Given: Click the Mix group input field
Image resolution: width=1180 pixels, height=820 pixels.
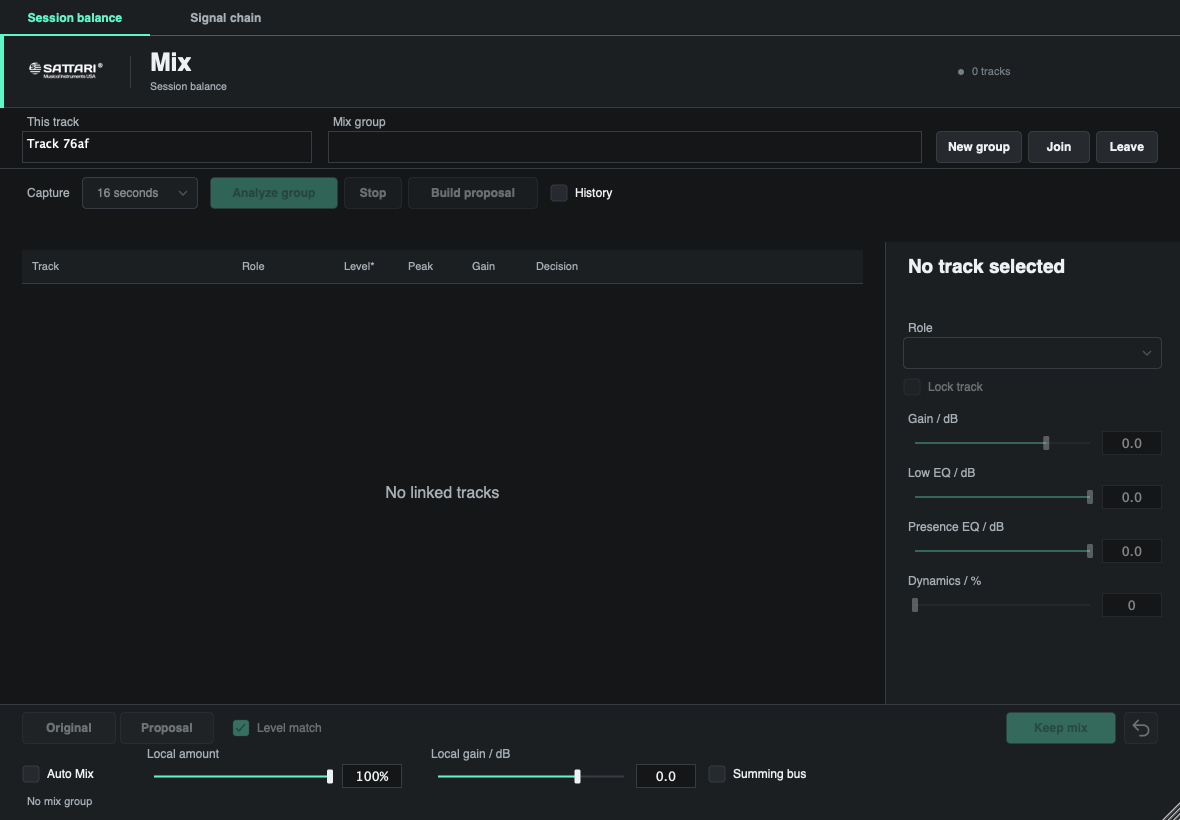Looking at the screenshot, I should (x=625, y=147).
